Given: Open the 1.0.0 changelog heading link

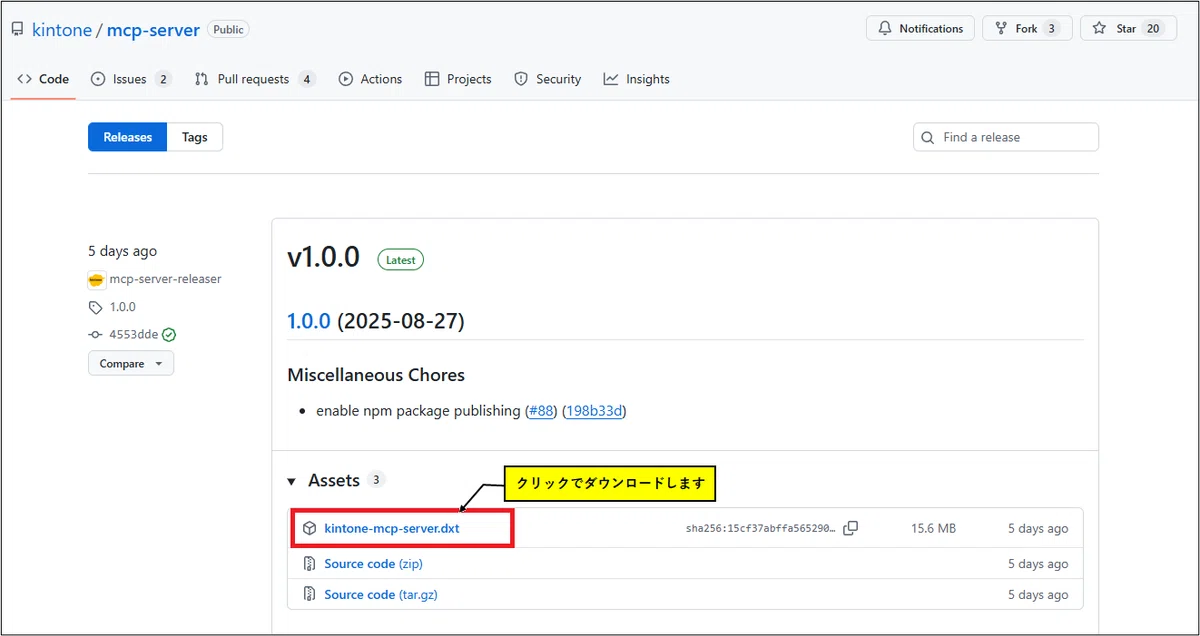Looking at the screenshot, I should pos(308,321).
